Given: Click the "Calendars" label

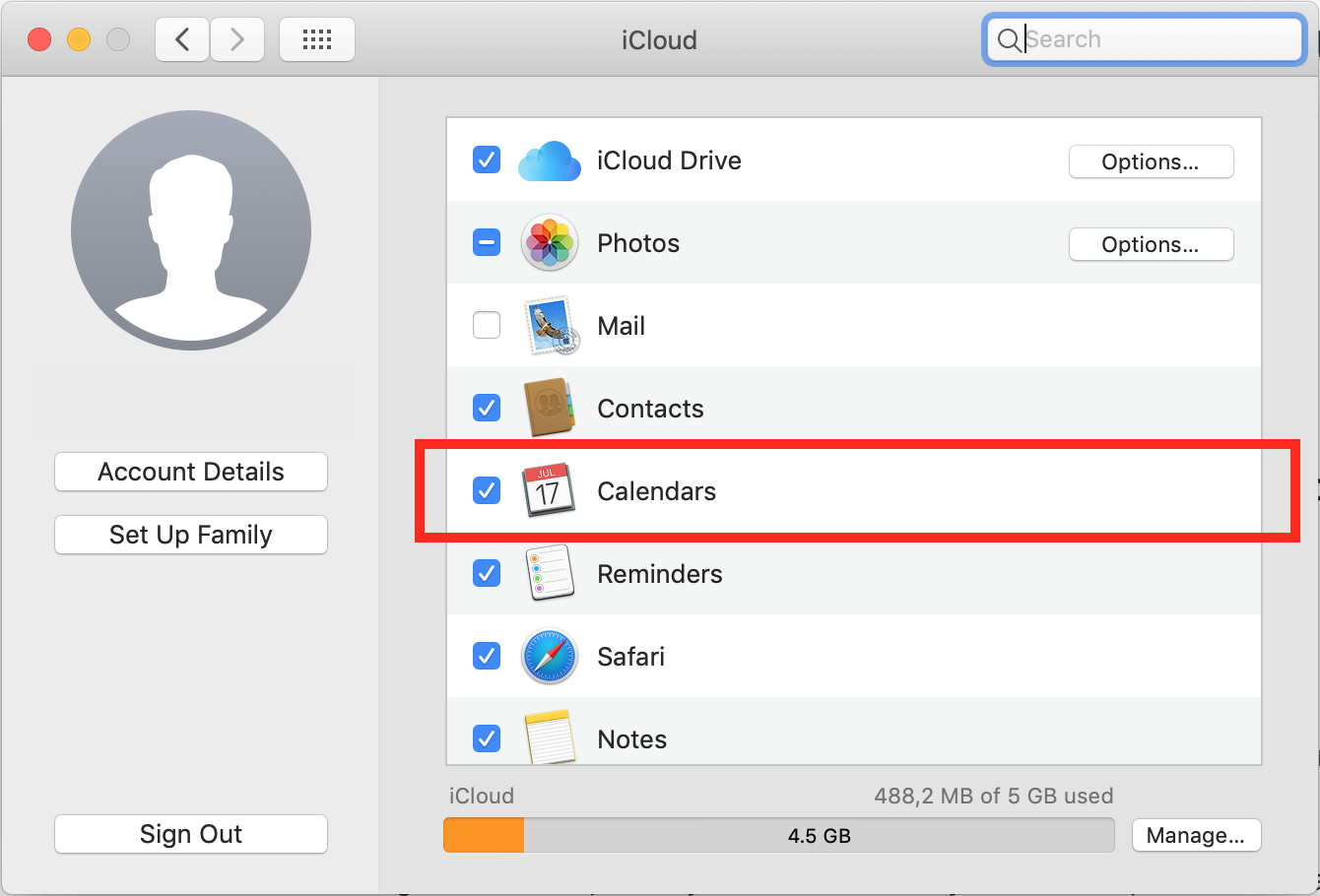Looking at the screenshot, I should pyautogui.click(x=657, y=491).
